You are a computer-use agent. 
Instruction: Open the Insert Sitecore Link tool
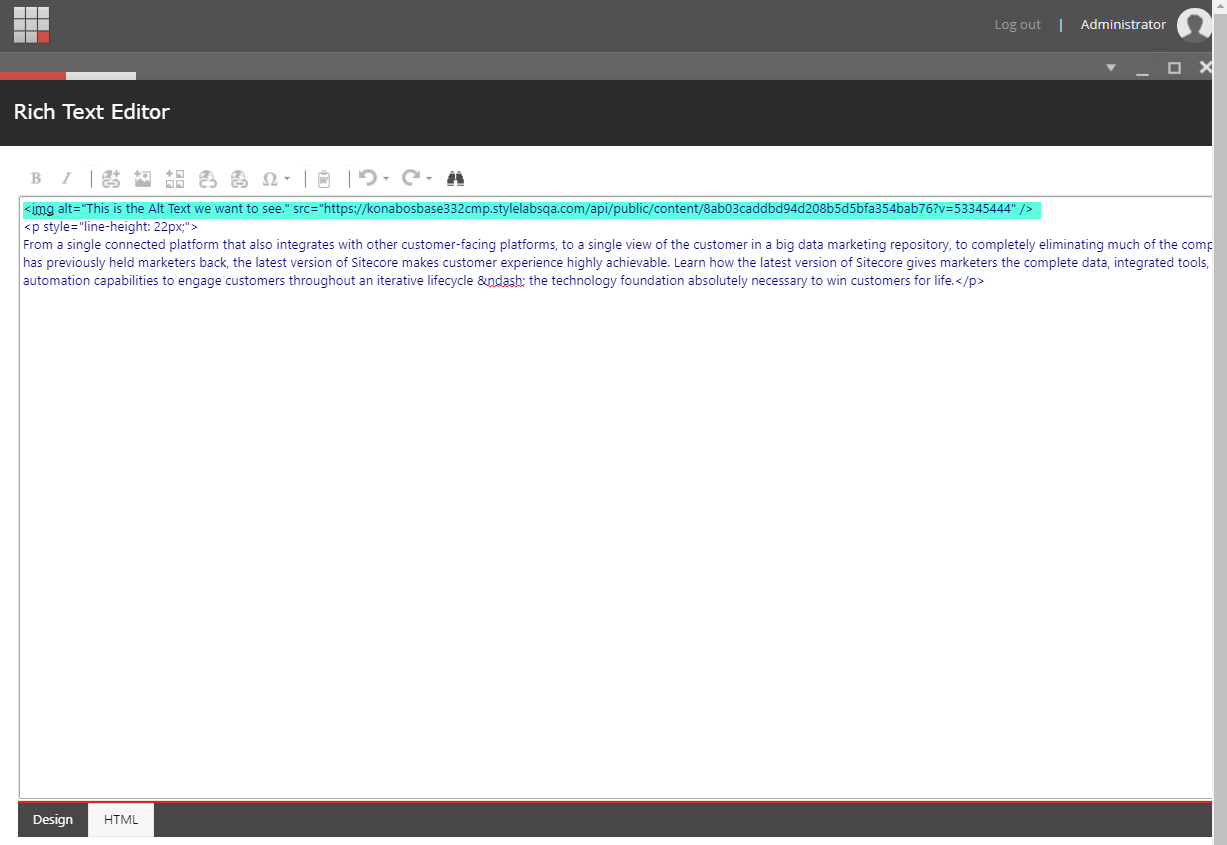click(x=111, y=179)
